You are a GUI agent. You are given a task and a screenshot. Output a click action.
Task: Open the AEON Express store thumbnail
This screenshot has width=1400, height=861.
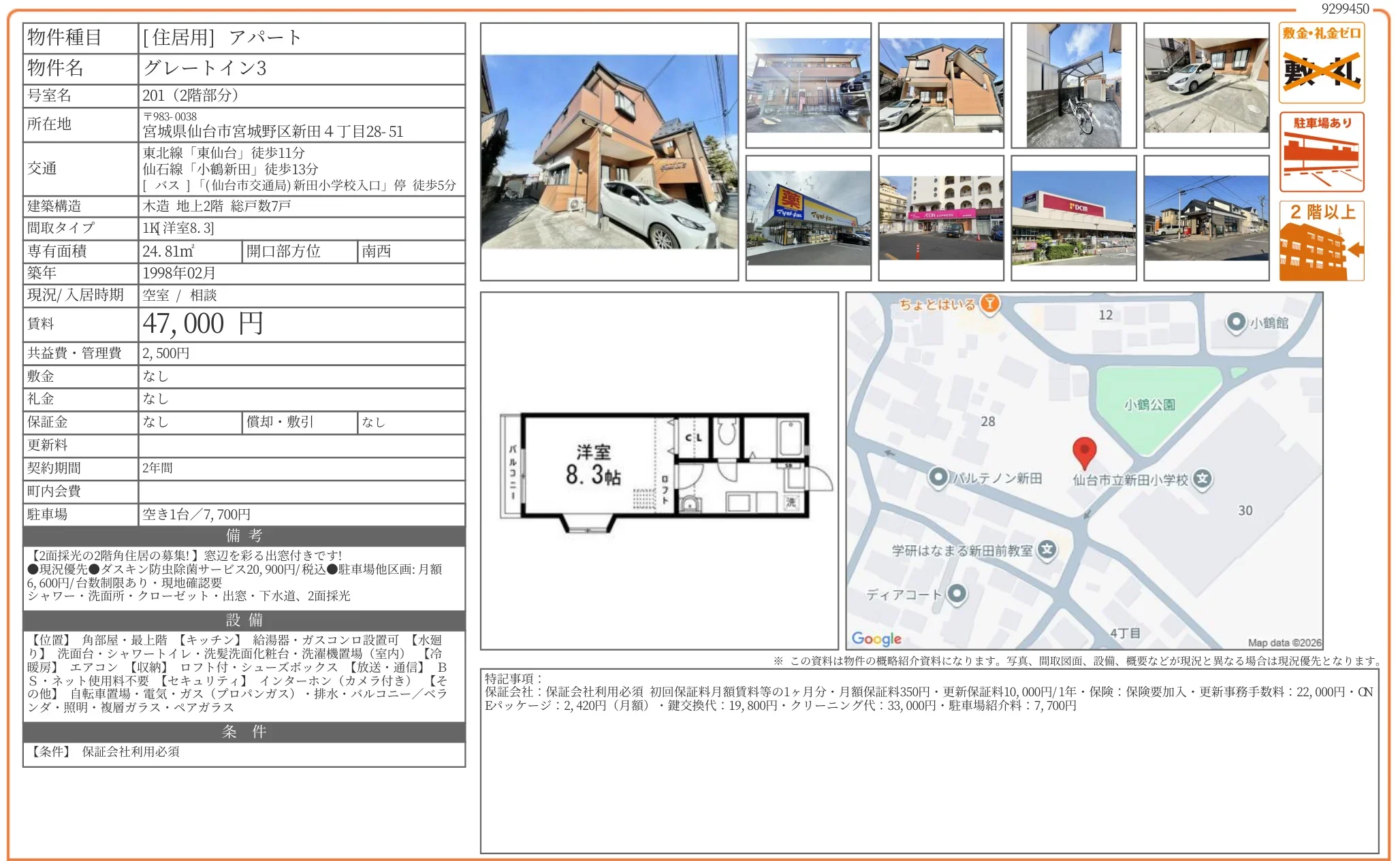(941, 218)
